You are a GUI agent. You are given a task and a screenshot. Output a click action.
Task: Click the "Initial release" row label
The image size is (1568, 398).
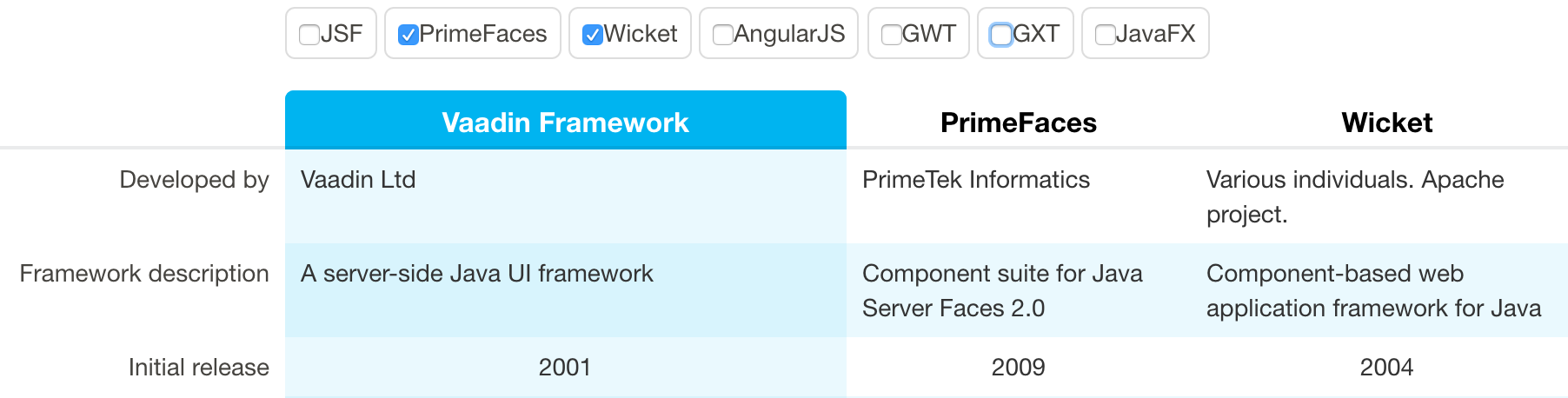[x=198, y=368]
